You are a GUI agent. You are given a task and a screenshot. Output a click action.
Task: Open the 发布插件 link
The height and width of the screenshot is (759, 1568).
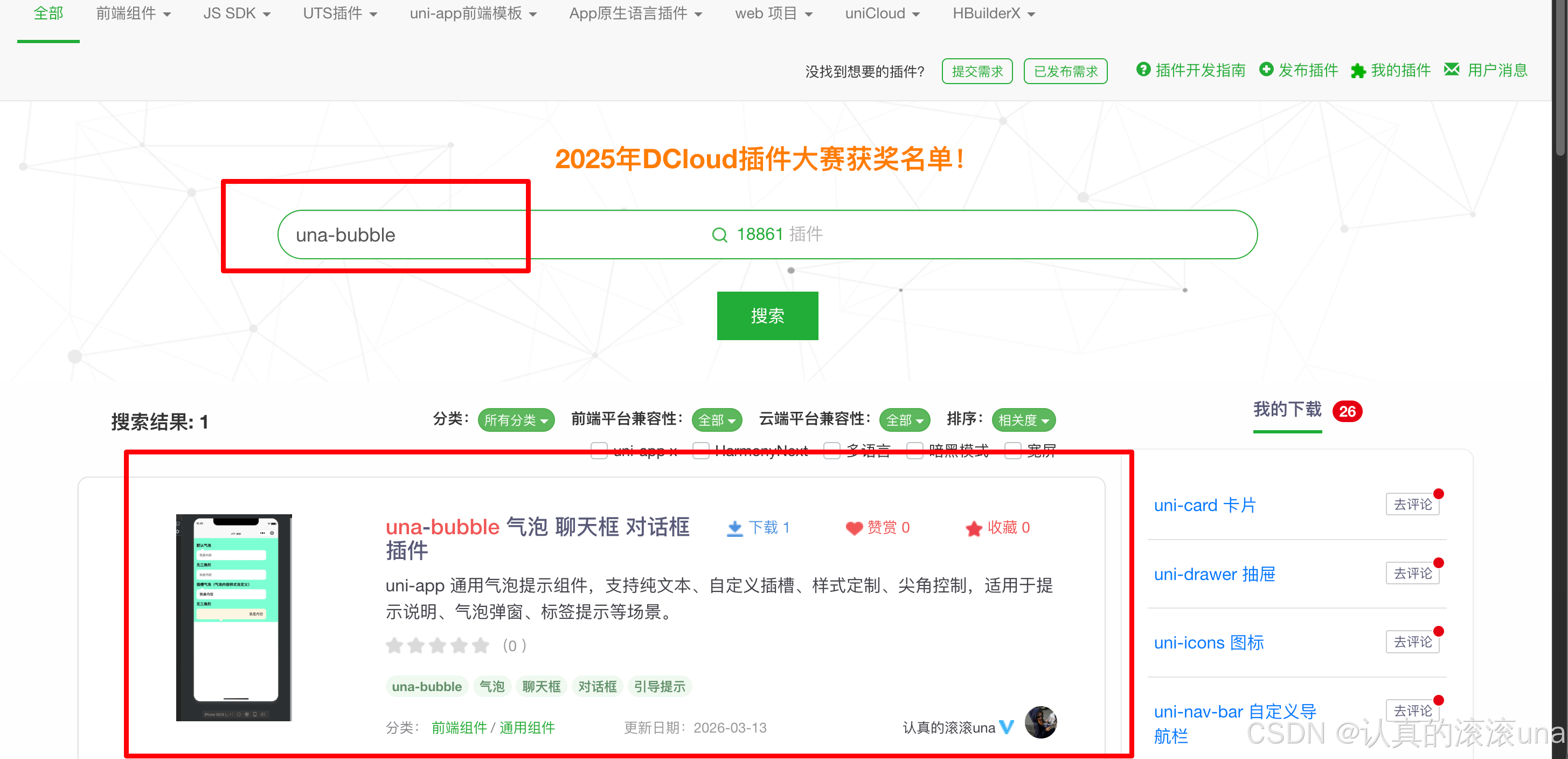(1308, 71)
